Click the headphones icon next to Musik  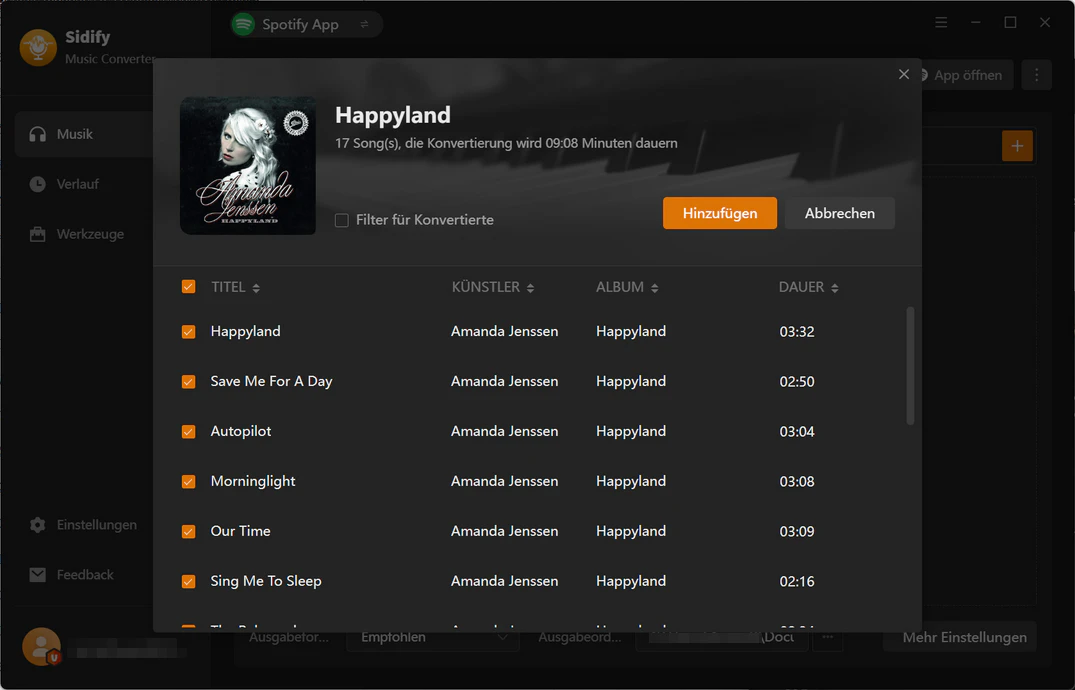click(38, 134)
